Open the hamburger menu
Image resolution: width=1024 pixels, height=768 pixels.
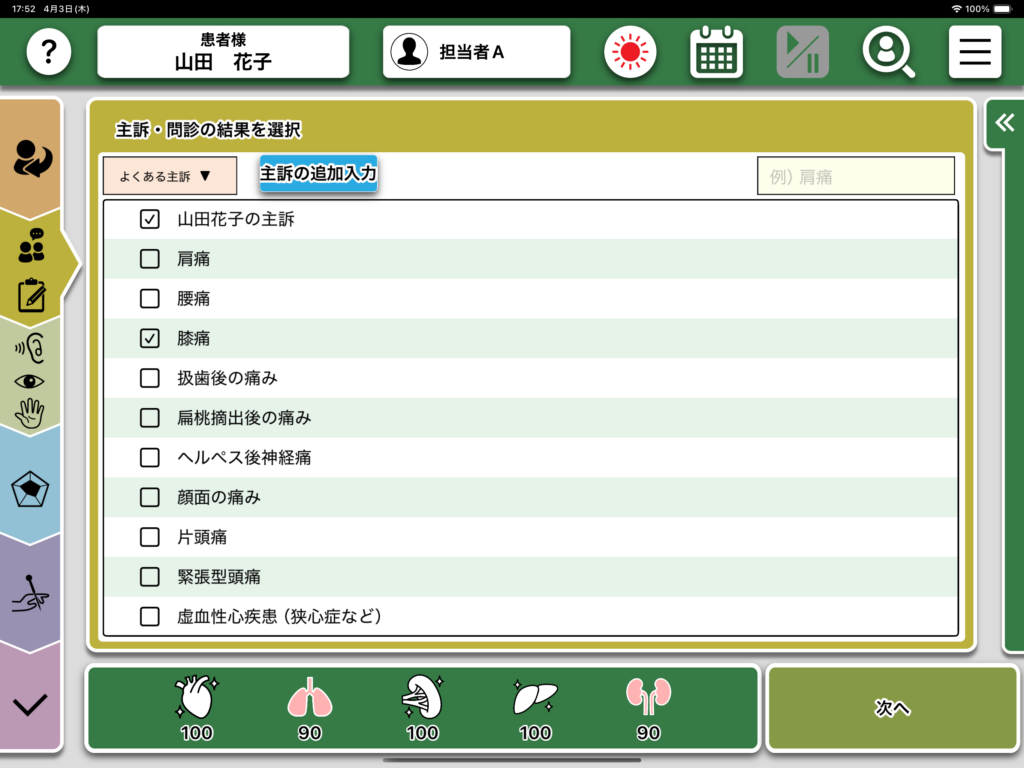(x=974, y=52)
